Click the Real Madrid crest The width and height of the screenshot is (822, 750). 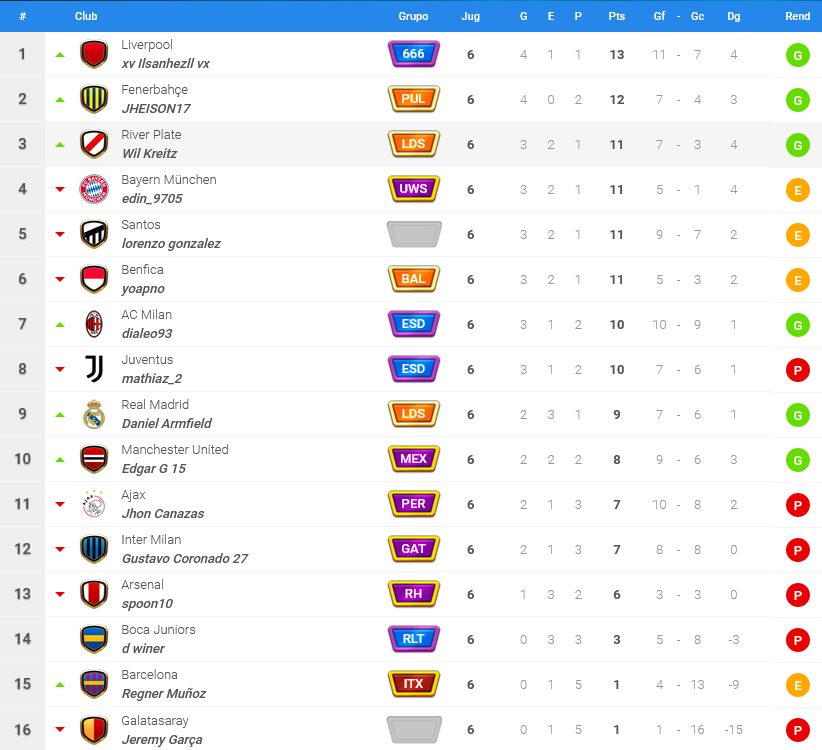click(94, 414)
